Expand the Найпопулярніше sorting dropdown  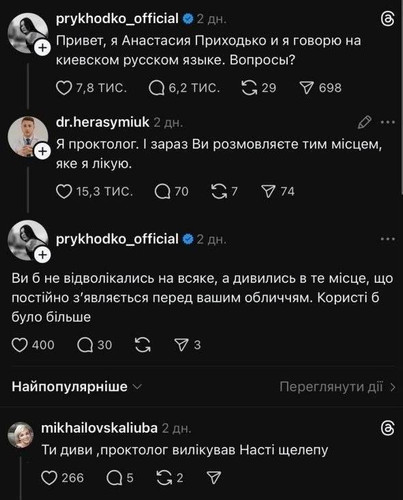77,387
